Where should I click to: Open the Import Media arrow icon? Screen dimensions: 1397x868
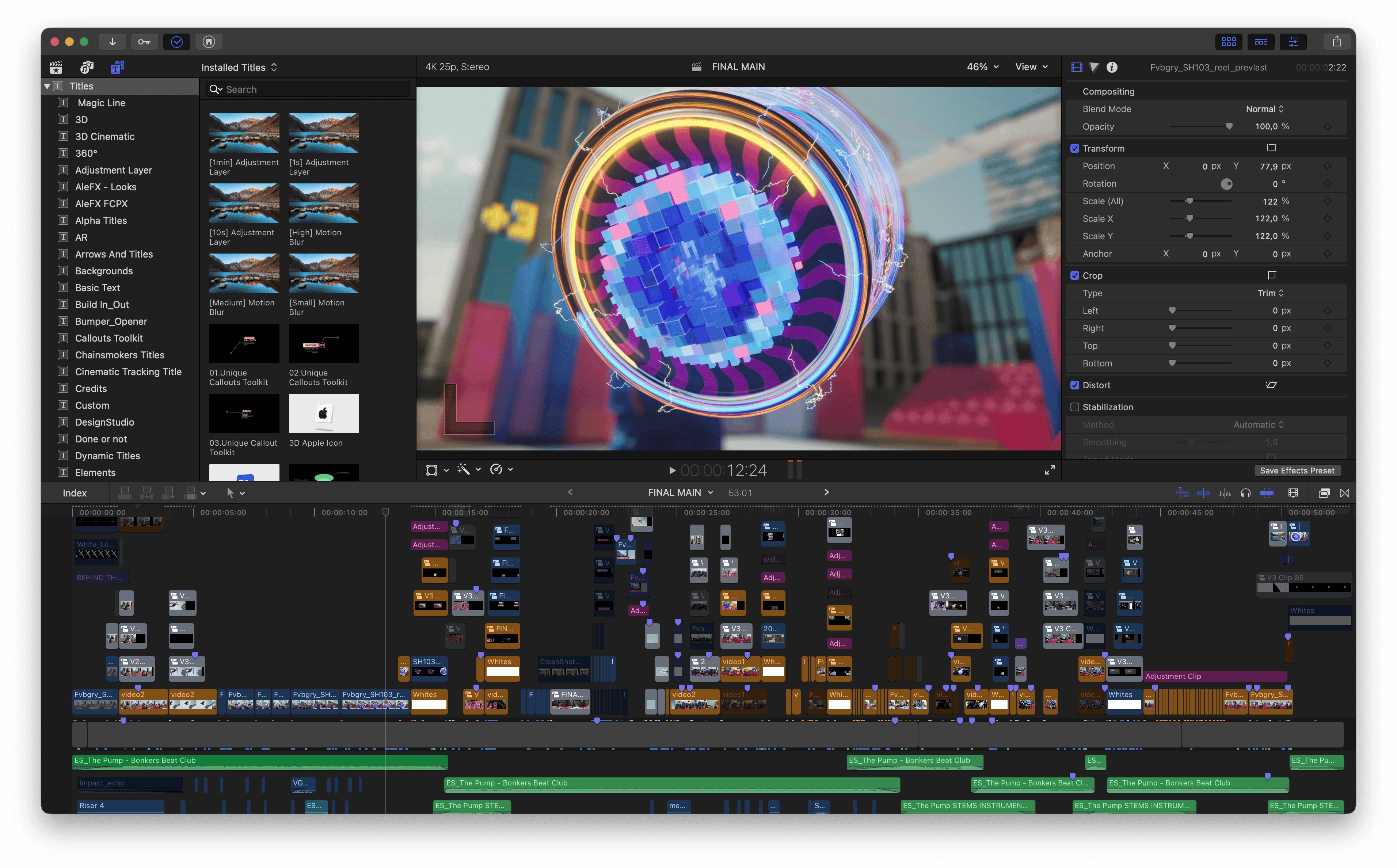pyautogui.click(x=113, y=41)
